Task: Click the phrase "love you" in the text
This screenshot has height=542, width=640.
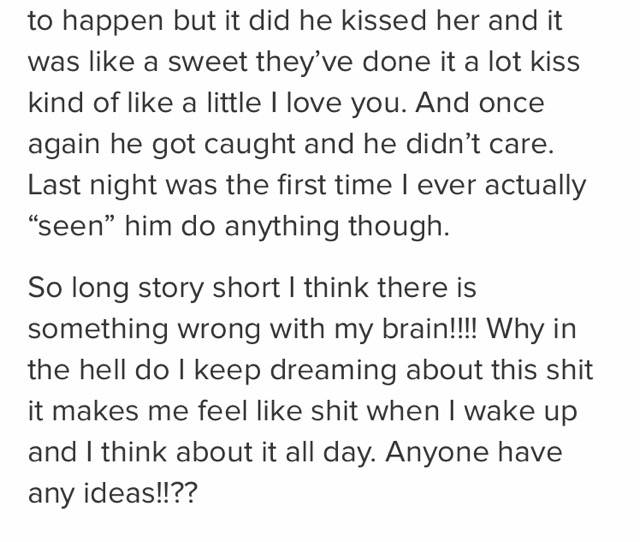Action: point(346,104)
